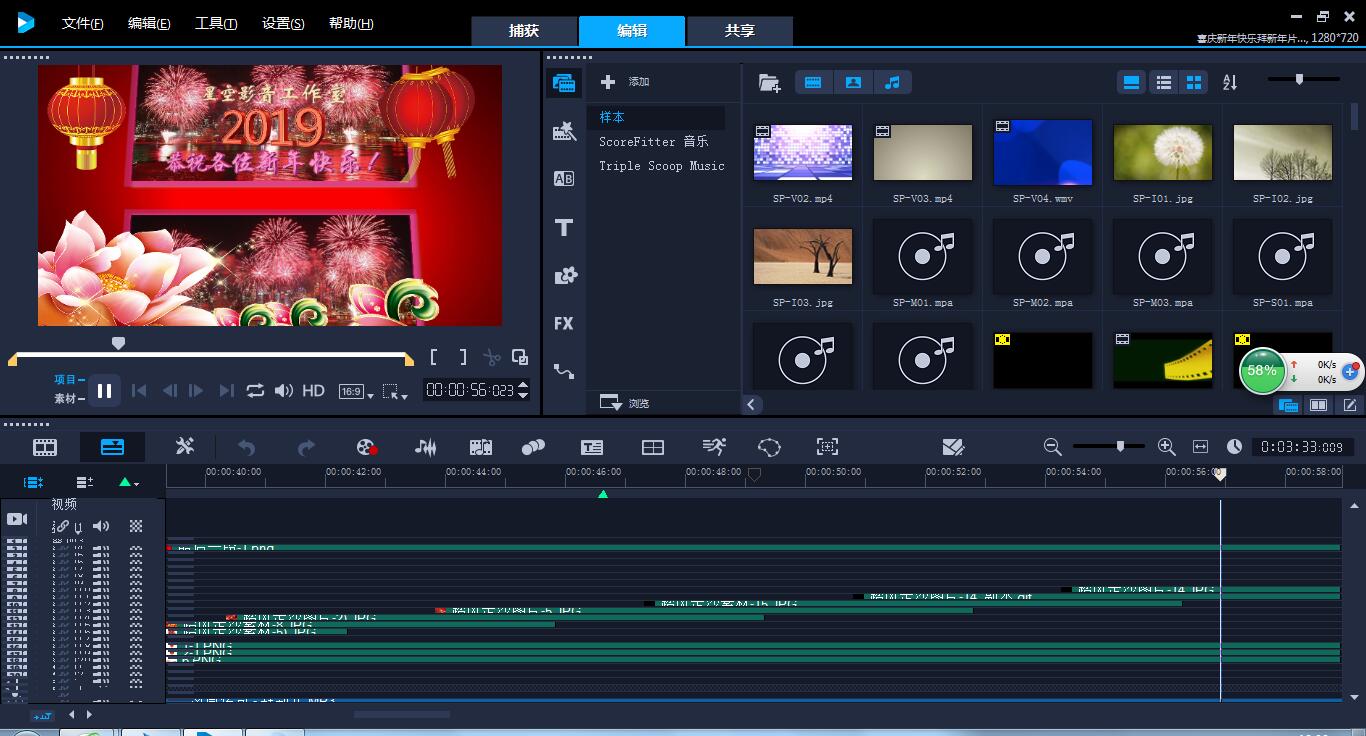Open the Instant Project templates panel

(x=564, y=131)
